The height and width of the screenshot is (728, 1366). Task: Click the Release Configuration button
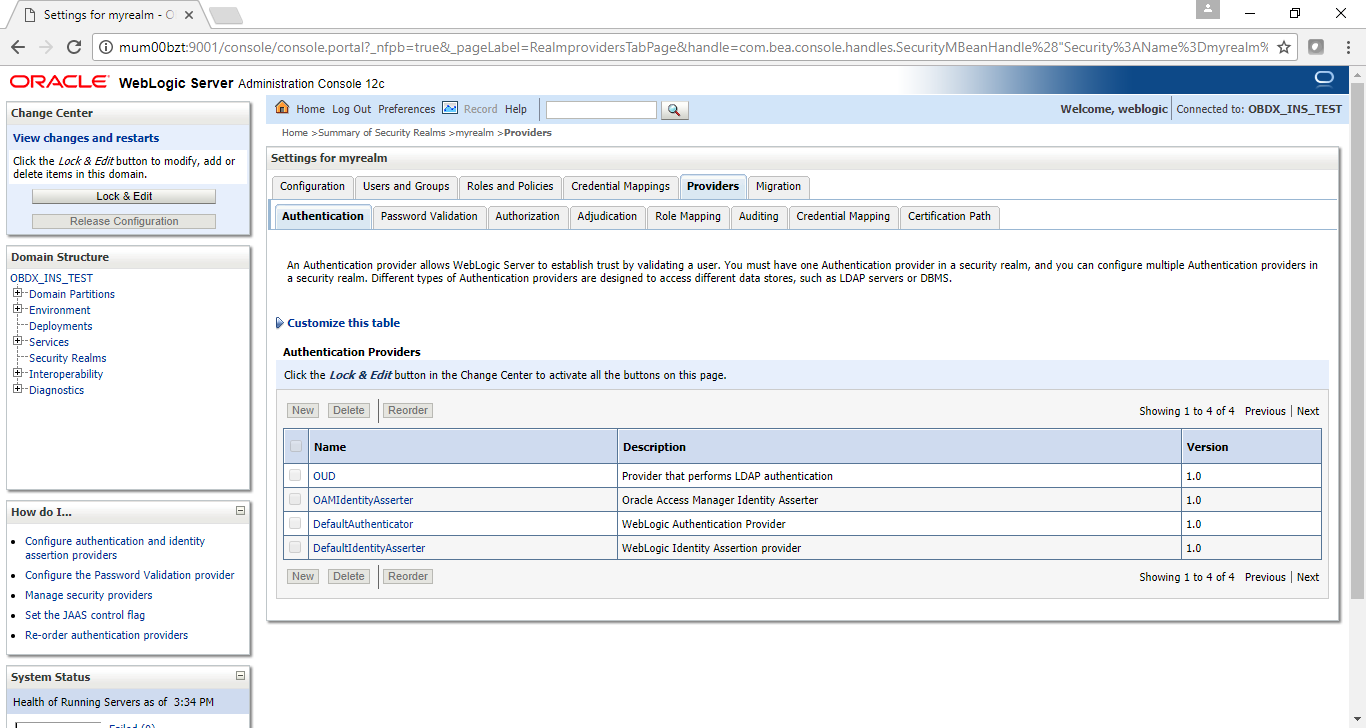click(x=124, y=221)
